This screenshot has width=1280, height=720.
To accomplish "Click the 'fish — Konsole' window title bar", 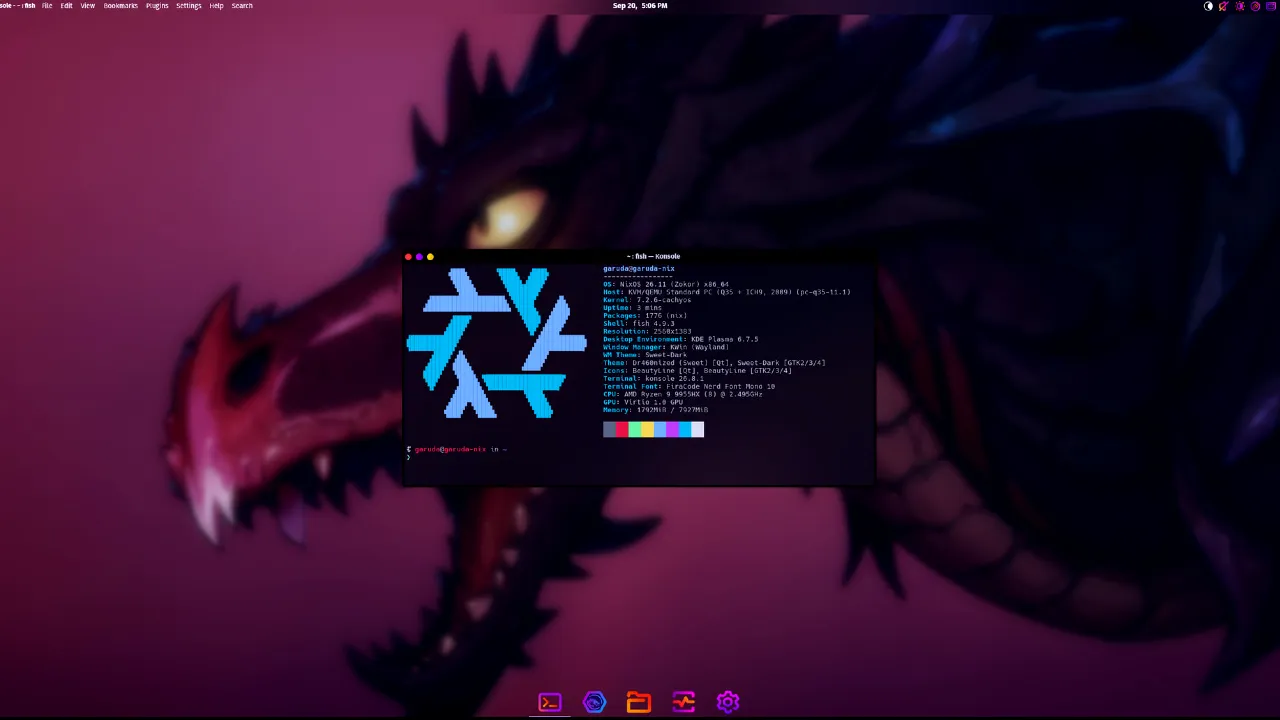I will 640,257.
